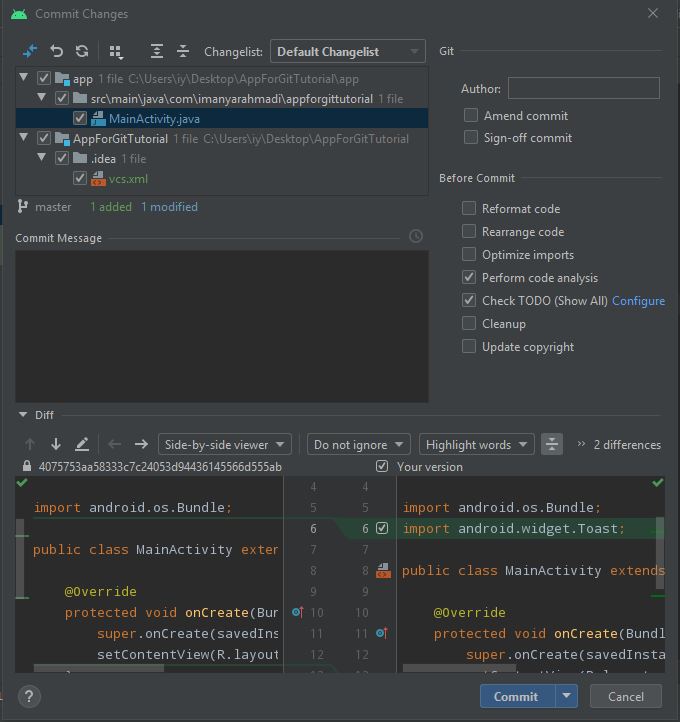Enable Update copyright option
680x722 pixels.
click(x=469, y=346)
